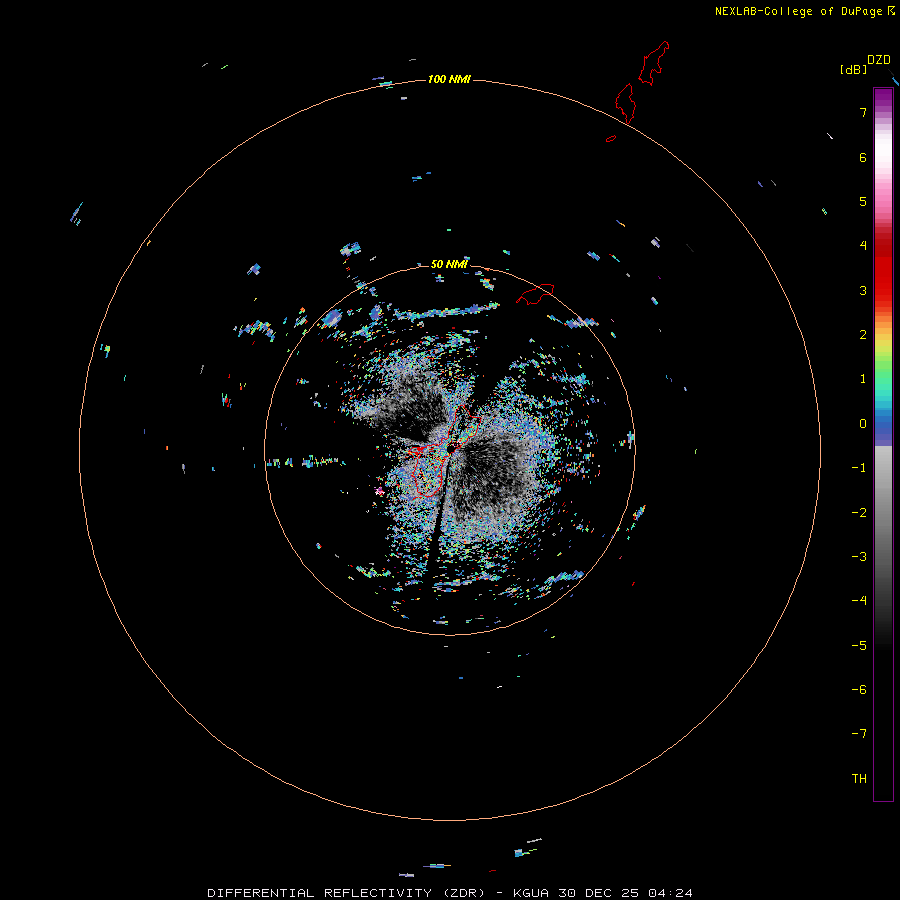900x900 pixels.
Task: Click the 100 NMI range ring label
Action: pyautogui.click(x=449, y=79)
